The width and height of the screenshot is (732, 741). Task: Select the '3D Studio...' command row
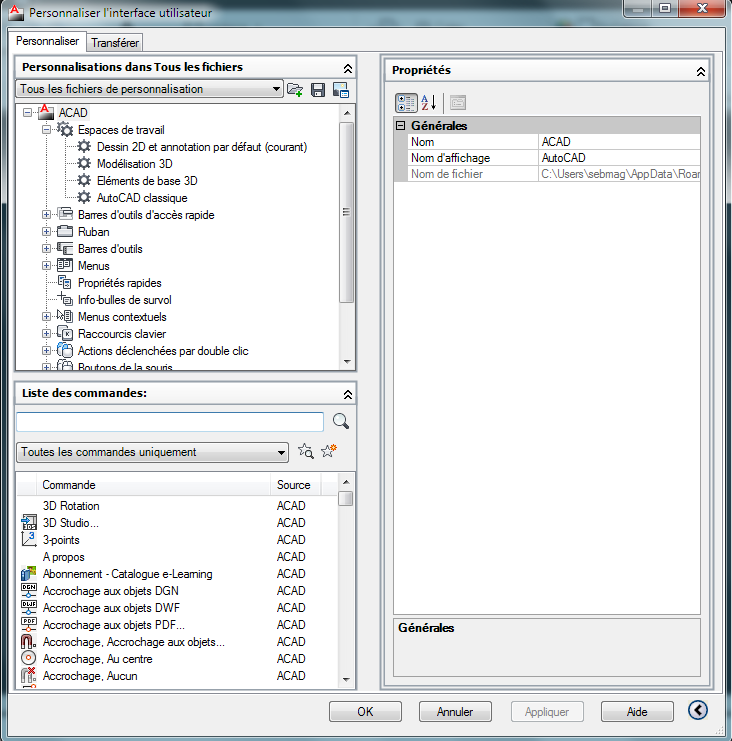(71, 523)
